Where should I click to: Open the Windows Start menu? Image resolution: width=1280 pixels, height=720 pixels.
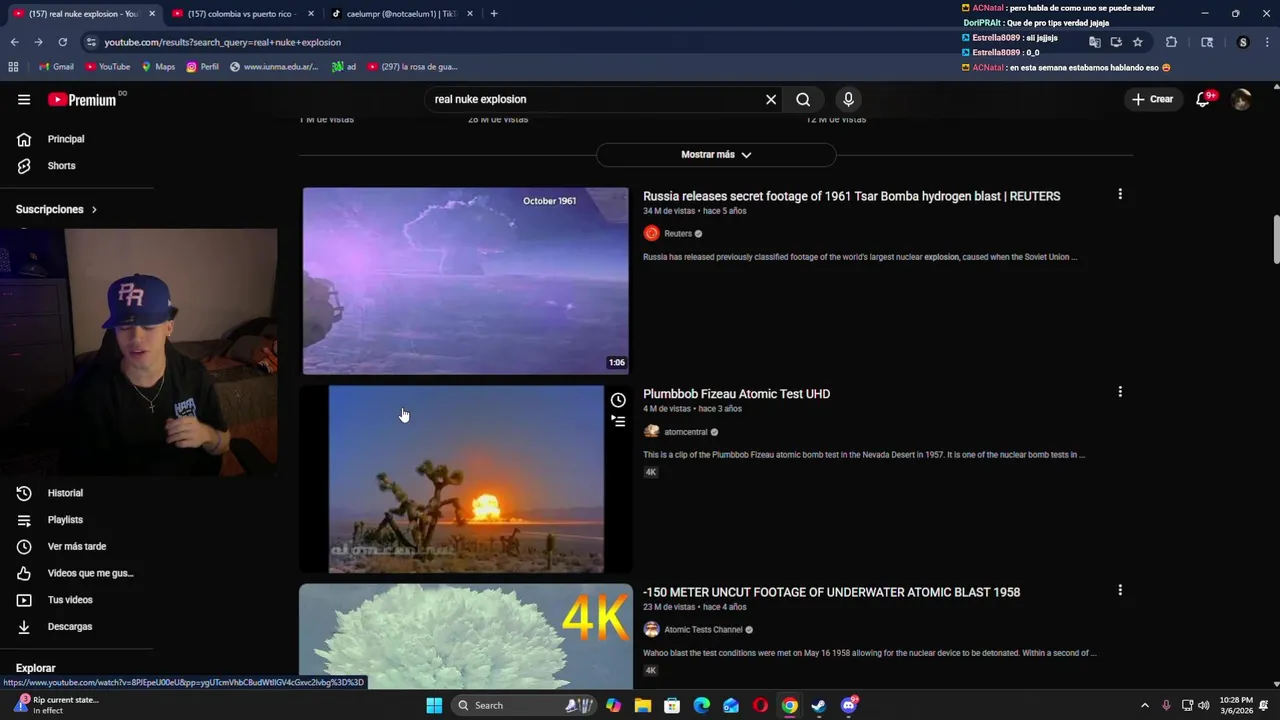[x=434, y=705]
